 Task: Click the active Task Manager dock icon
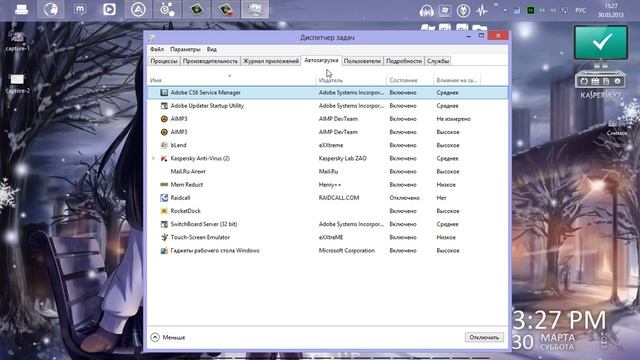coord(255,9)
